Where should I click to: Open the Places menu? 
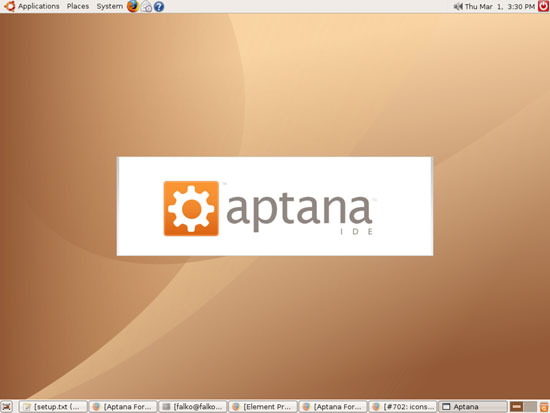point(78,6)
